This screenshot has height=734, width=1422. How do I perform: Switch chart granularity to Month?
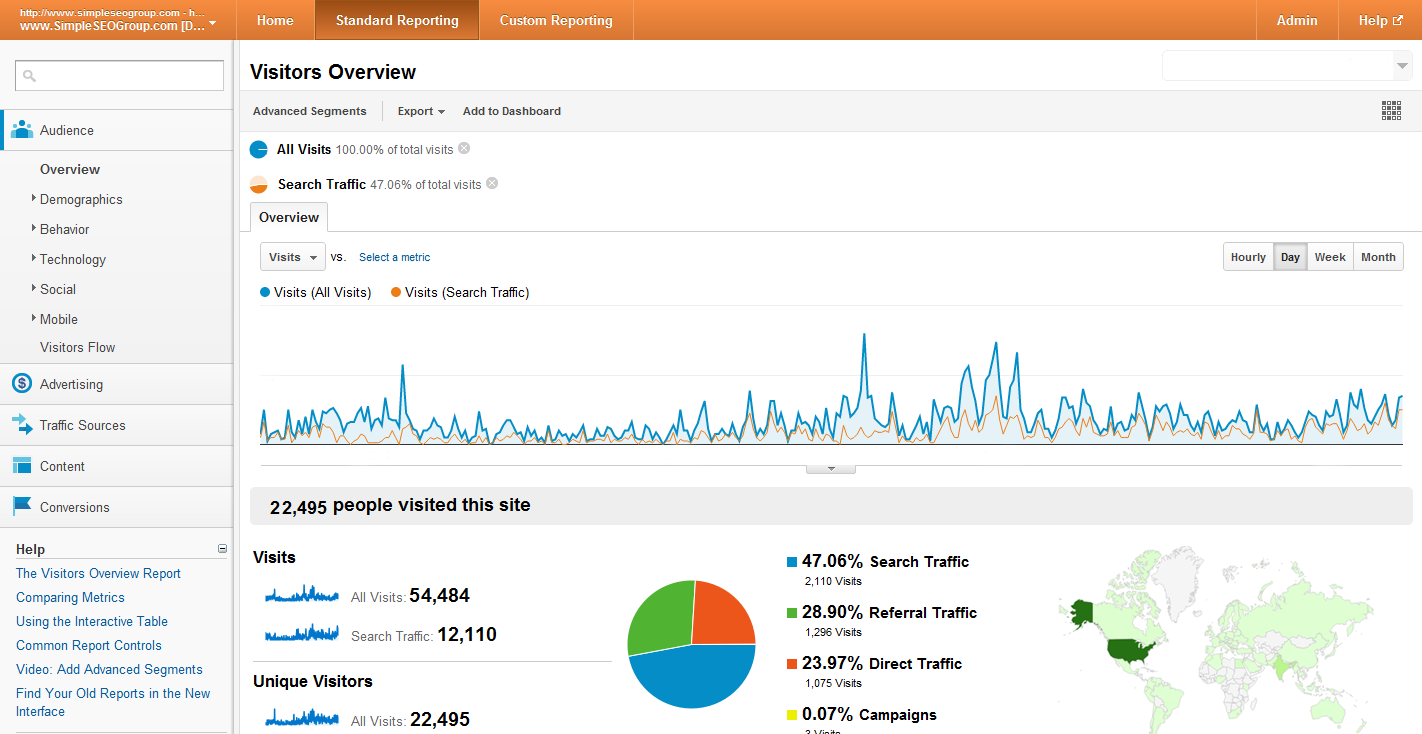point(1378,257)
